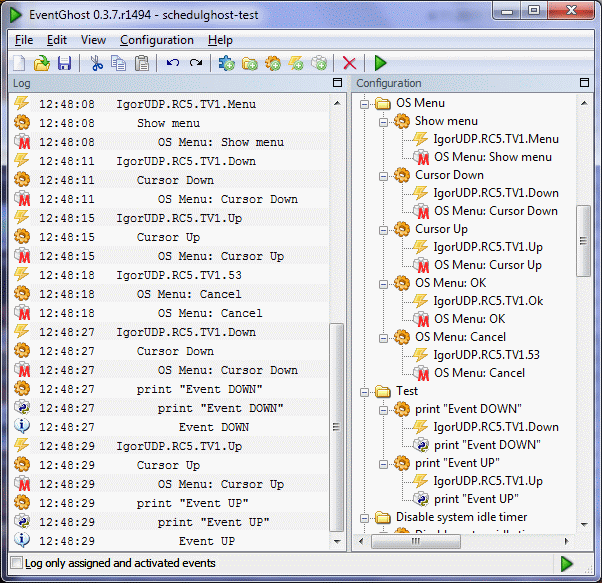
Task: Click the Add Plugin toolbar icon
Action: (227, 63)
